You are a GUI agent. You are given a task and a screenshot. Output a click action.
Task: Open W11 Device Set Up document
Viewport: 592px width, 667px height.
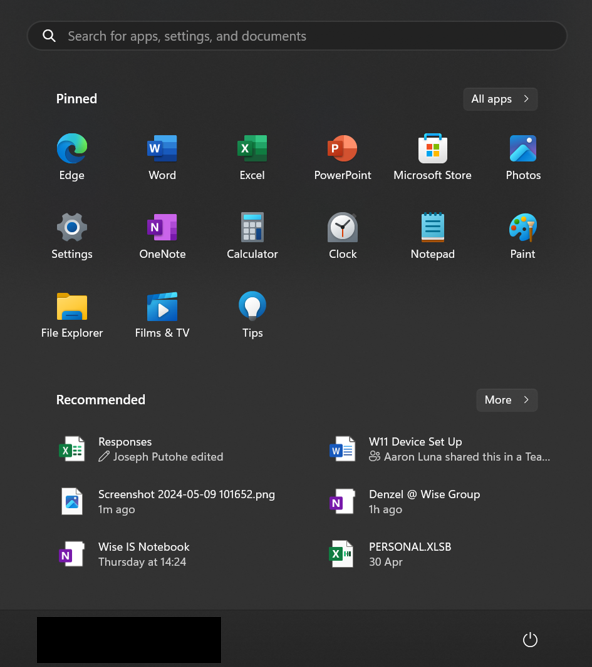click(x=441, y=449)
